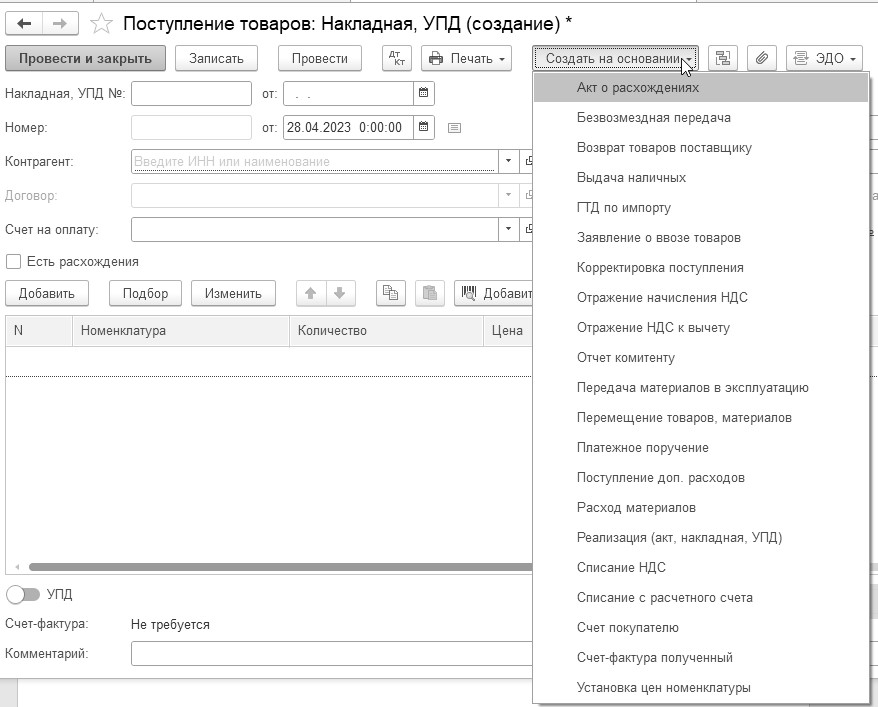
Task: Expand the ЭДО menu button
Action: [x=824, y=58]
